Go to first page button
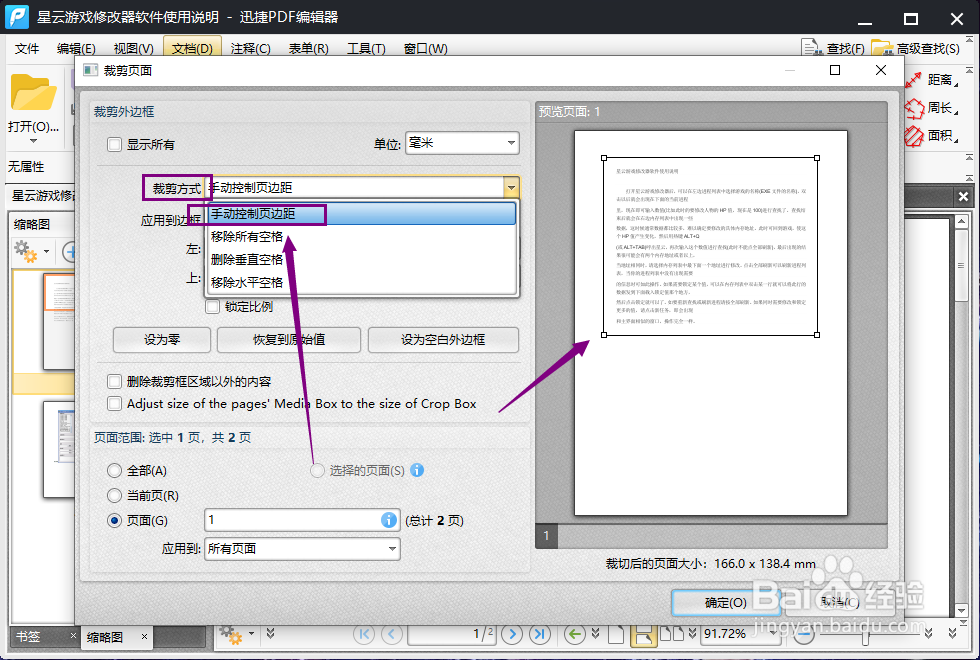Image resolution: width=980 pixels, height=660 pixels. pos(364,634)
